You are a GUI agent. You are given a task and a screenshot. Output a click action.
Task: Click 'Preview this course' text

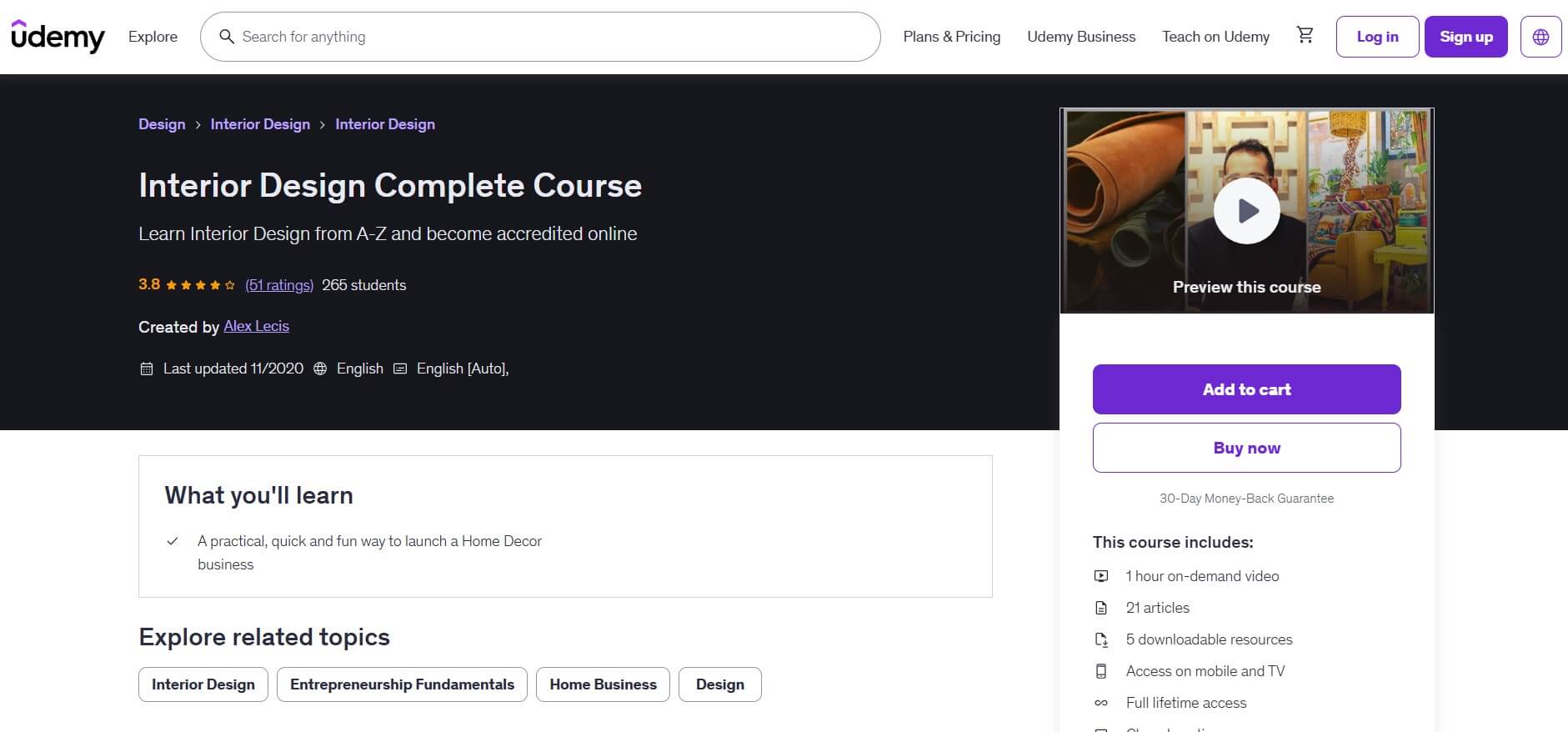point(1246,287)
